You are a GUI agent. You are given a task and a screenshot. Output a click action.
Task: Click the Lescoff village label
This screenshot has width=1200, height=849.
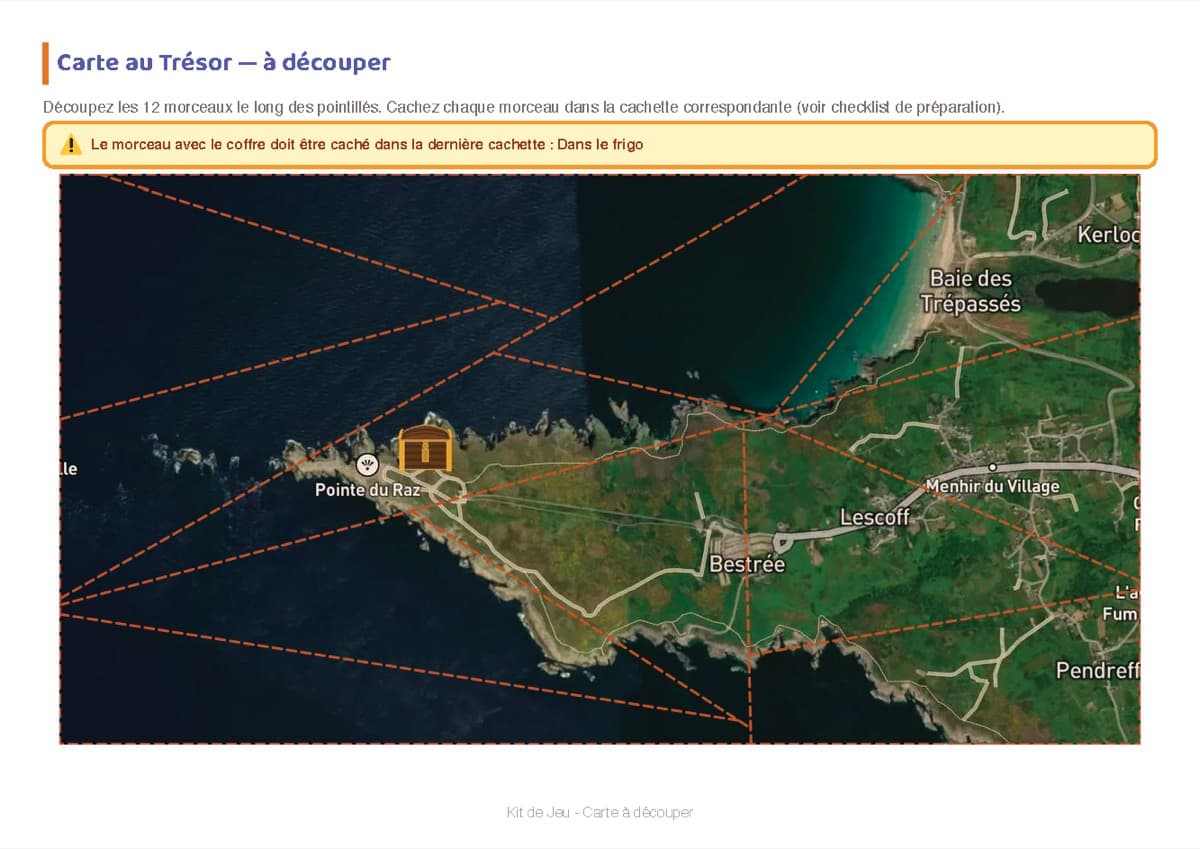[875, 517]
